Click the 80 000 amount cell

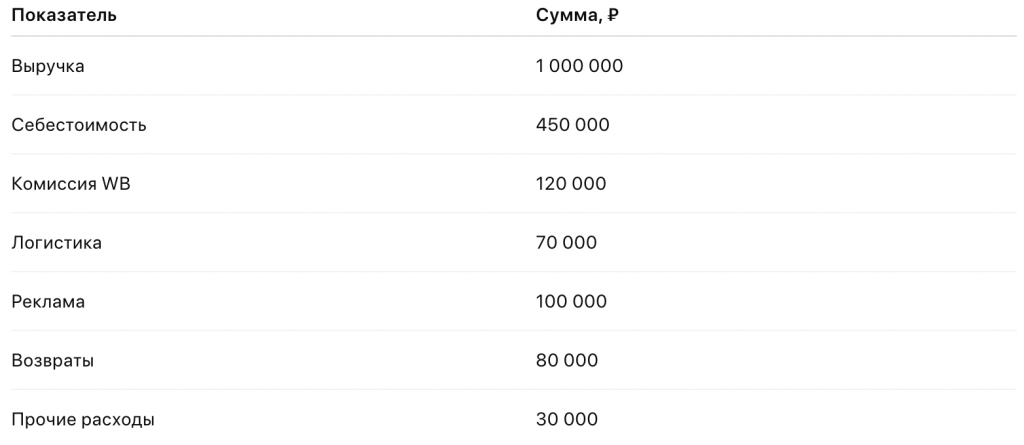pos(567,361)
